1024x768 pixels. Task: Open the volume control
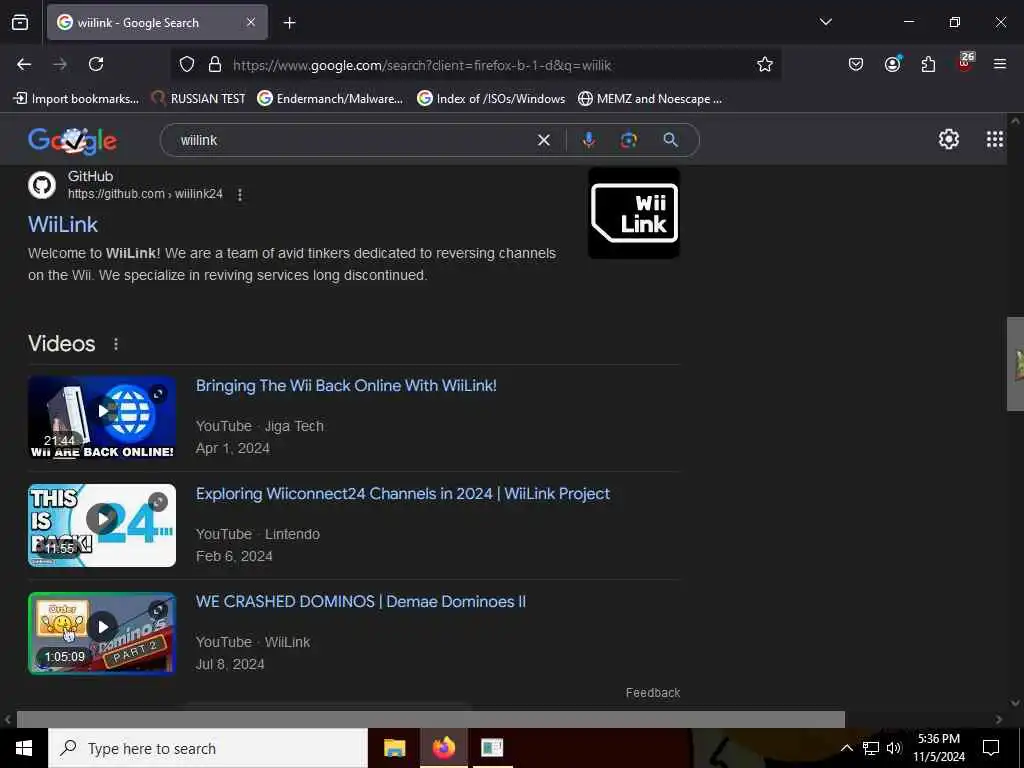coord(894,748)
